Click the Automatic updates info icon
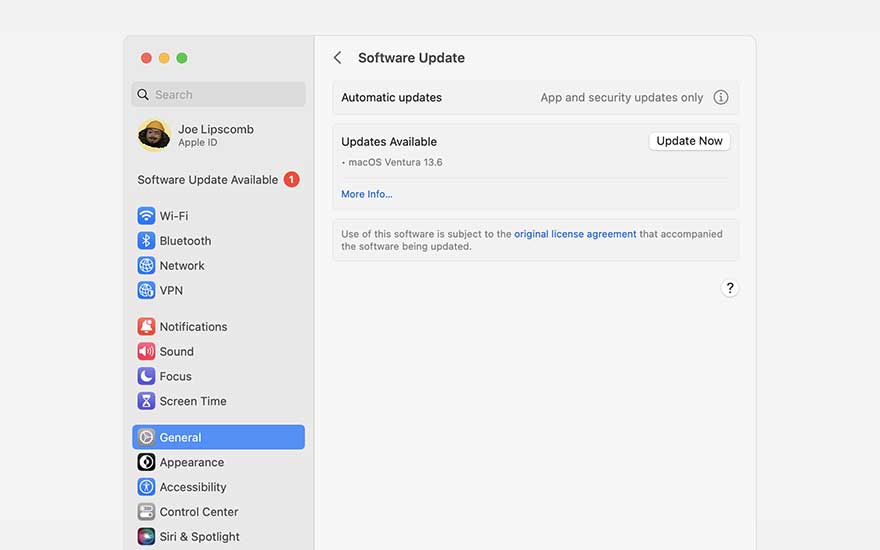880x550 pixels. (x=721, y=98)
